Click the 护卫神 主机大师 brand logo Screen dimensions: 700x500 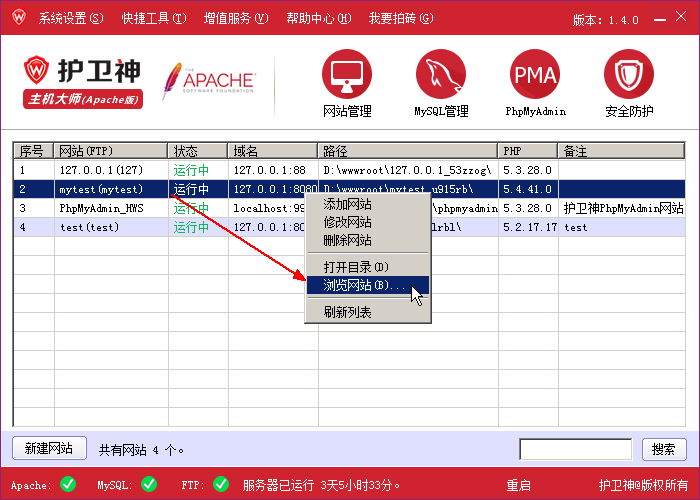[83, 82]
